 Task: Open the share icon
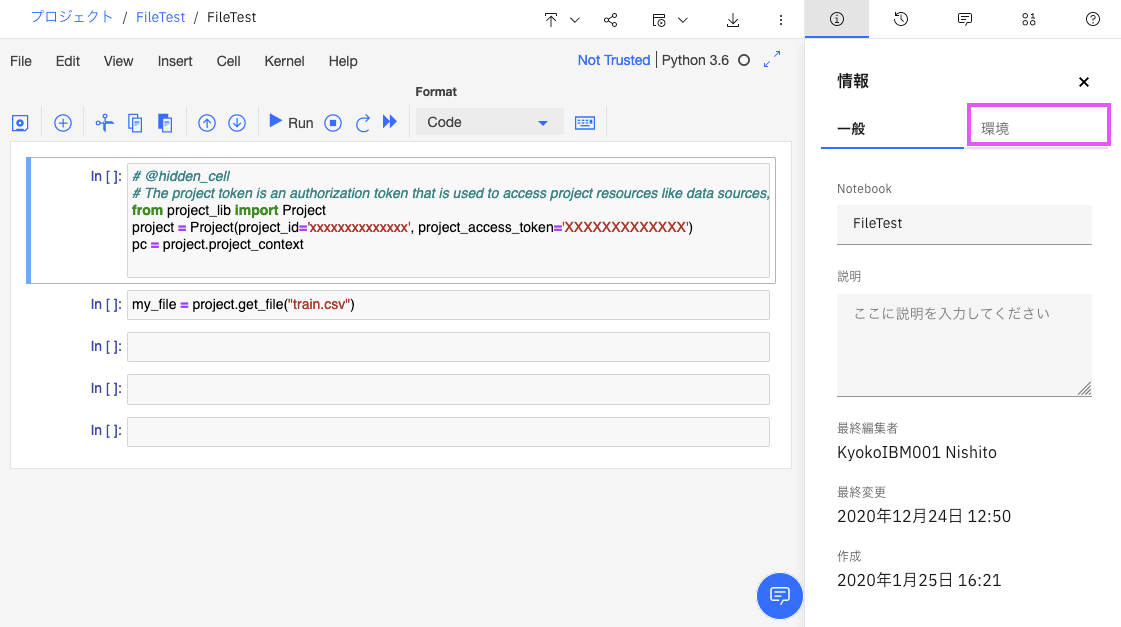coord(611,20)
